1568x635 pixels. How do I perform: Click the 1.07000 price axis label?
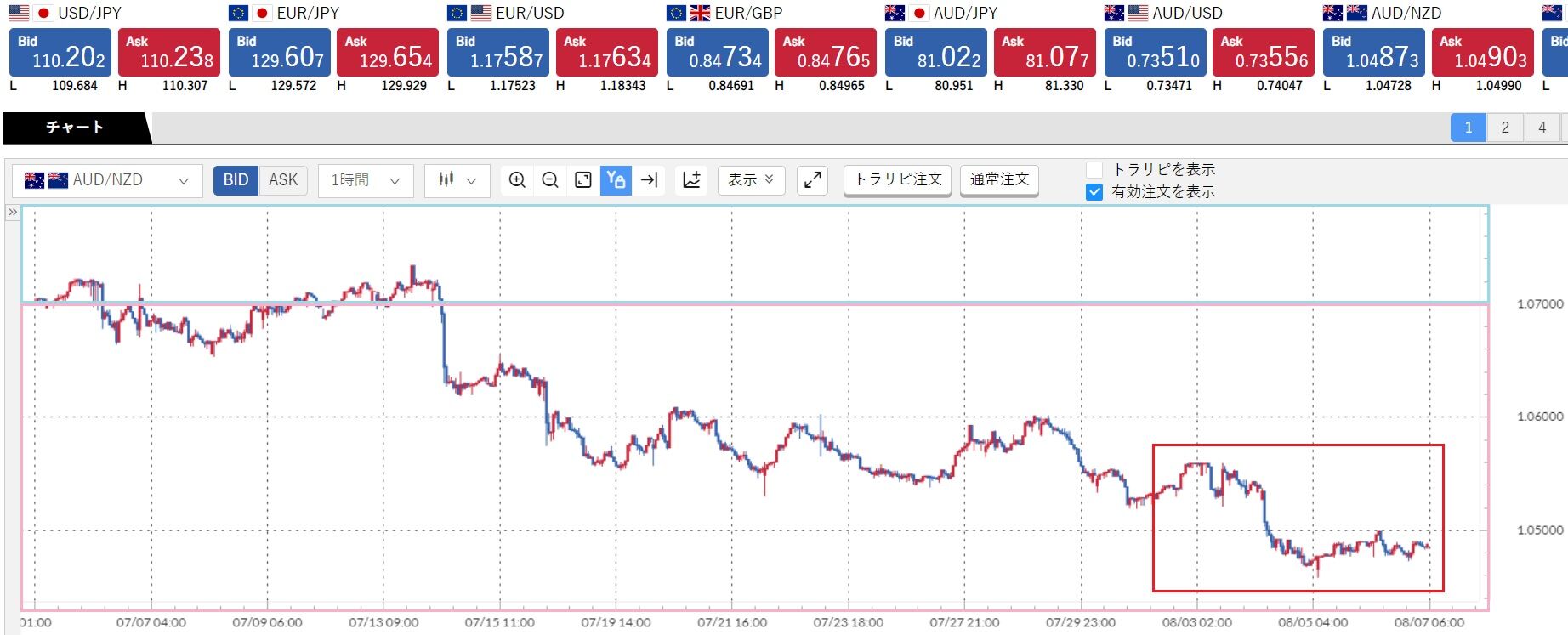click(1540, 303)
